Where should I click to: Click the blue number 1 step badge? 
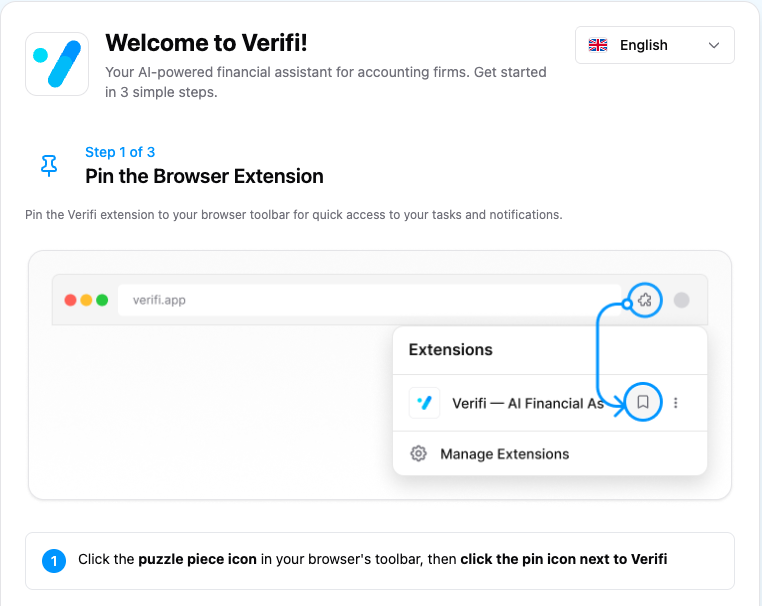[54, 560]
